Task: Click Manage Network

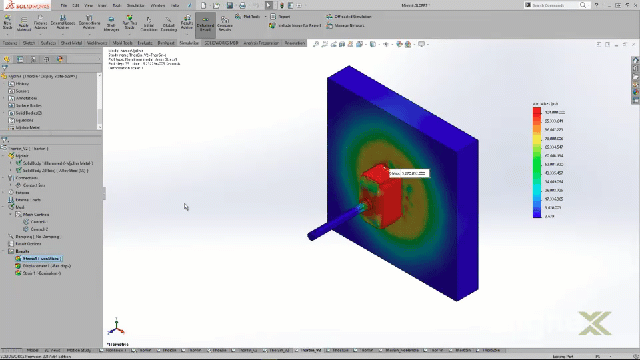Action: [x=345, y=25]
